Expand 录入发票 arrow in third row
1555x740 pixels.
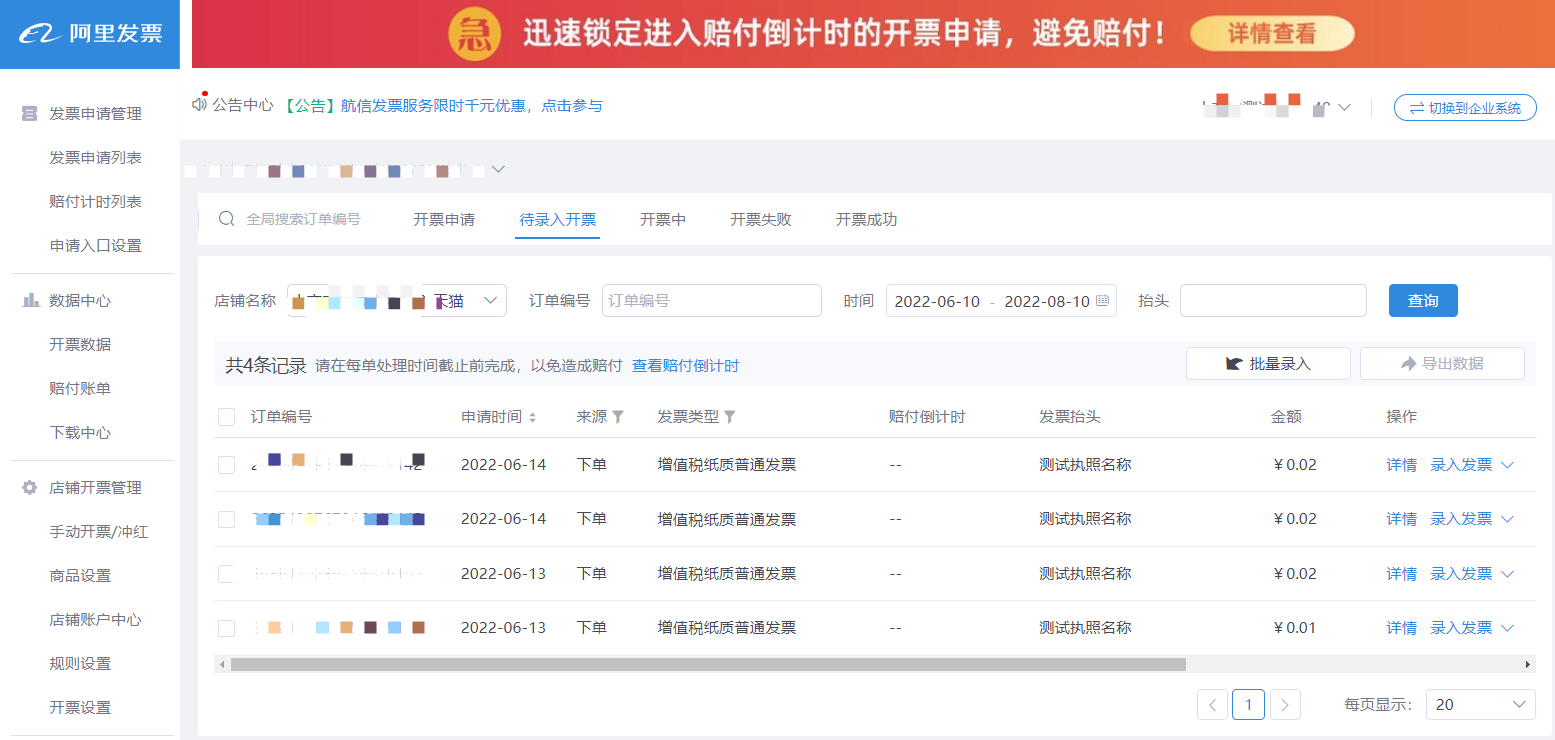coord(1508,574)
